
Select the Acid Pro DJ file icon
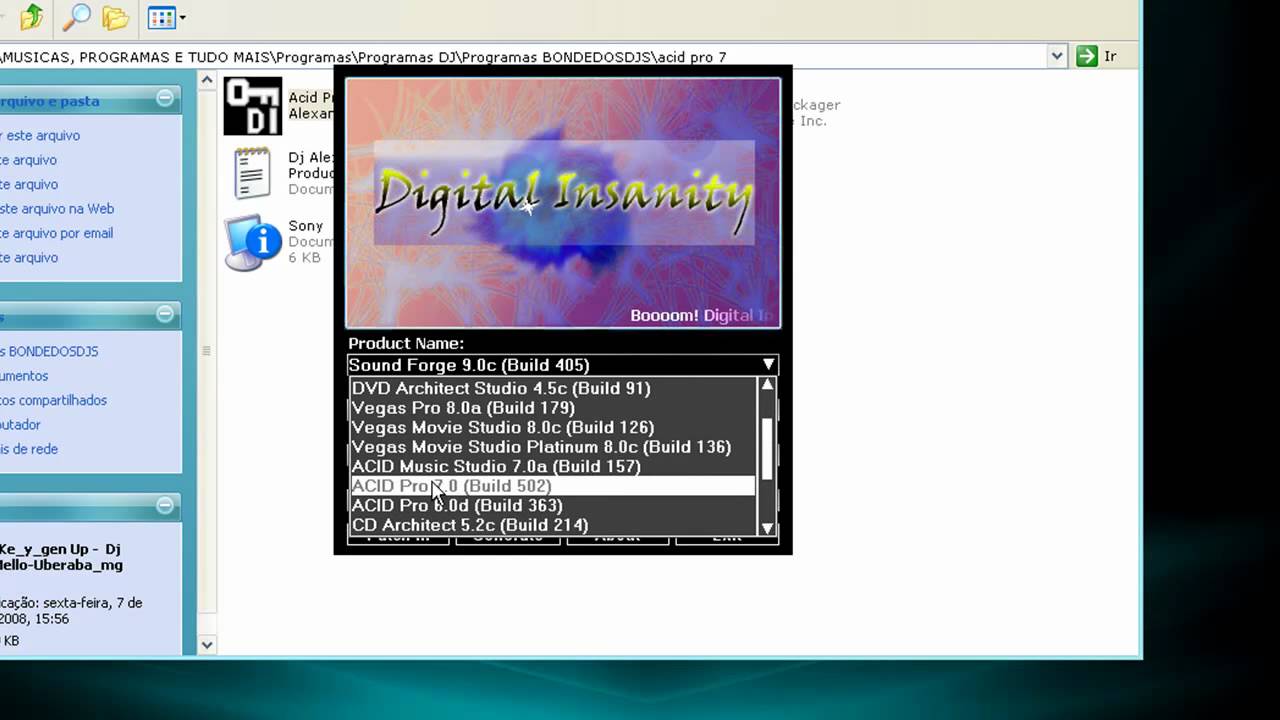[252, 106]
